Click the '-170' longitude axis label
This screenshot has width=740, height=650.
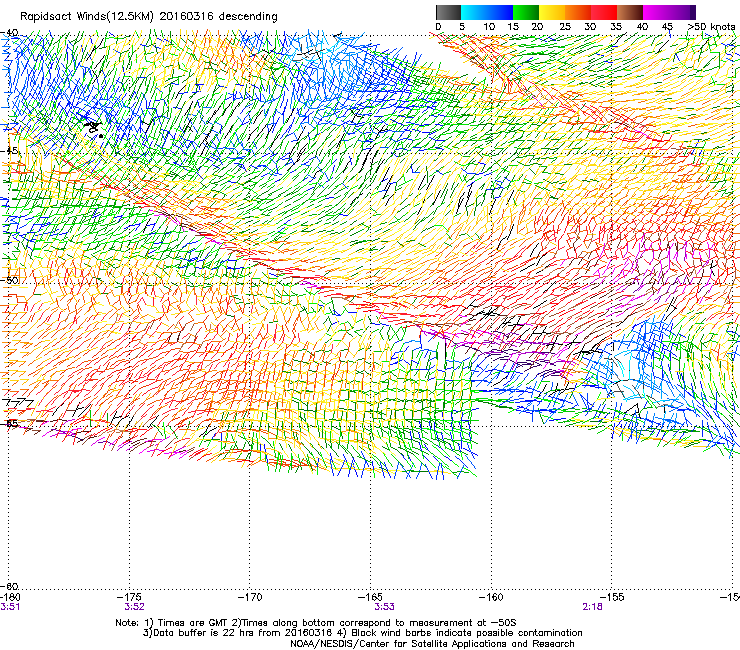[x=250, y=598]
